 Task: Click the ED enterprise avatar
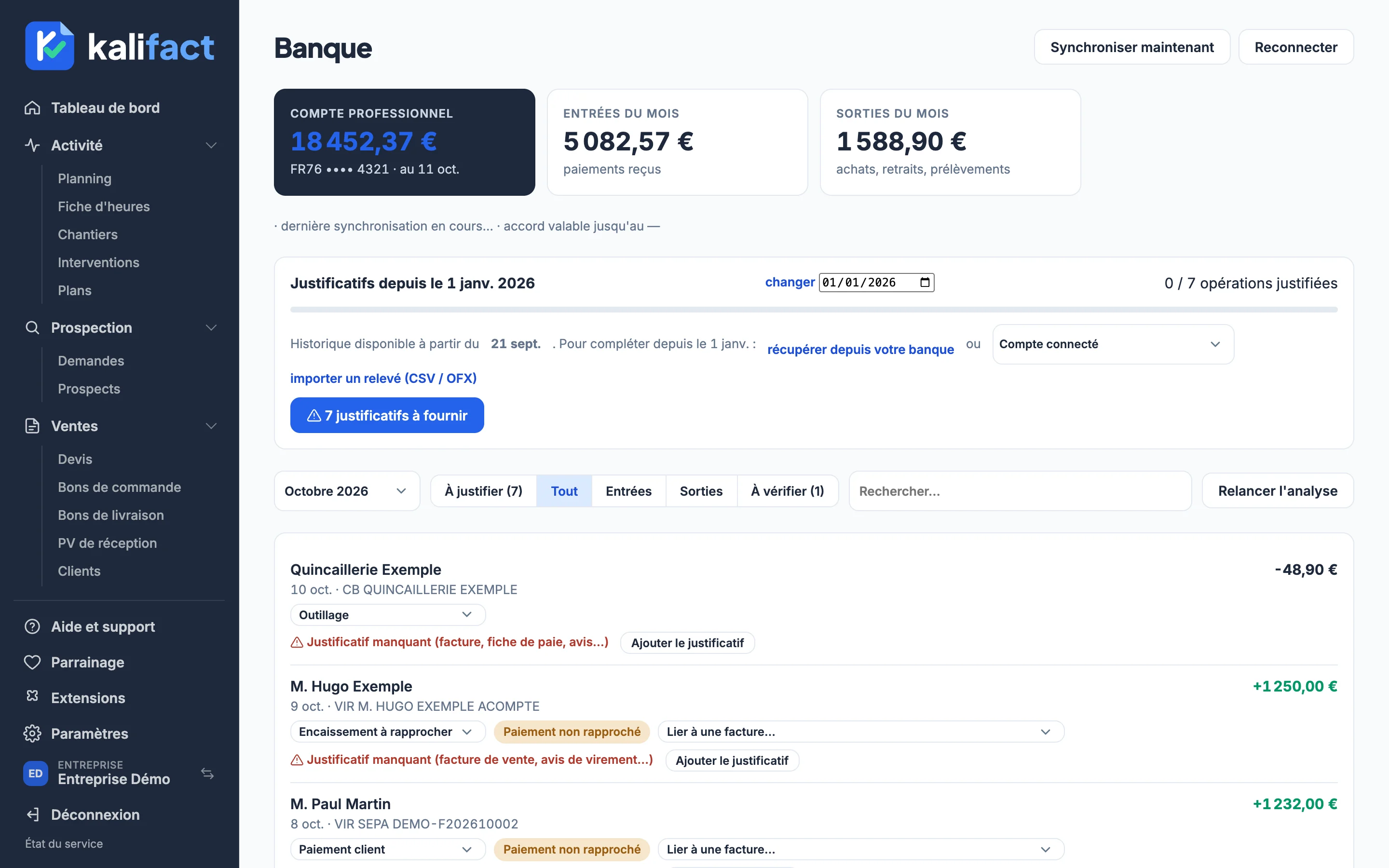pos(35,773)
